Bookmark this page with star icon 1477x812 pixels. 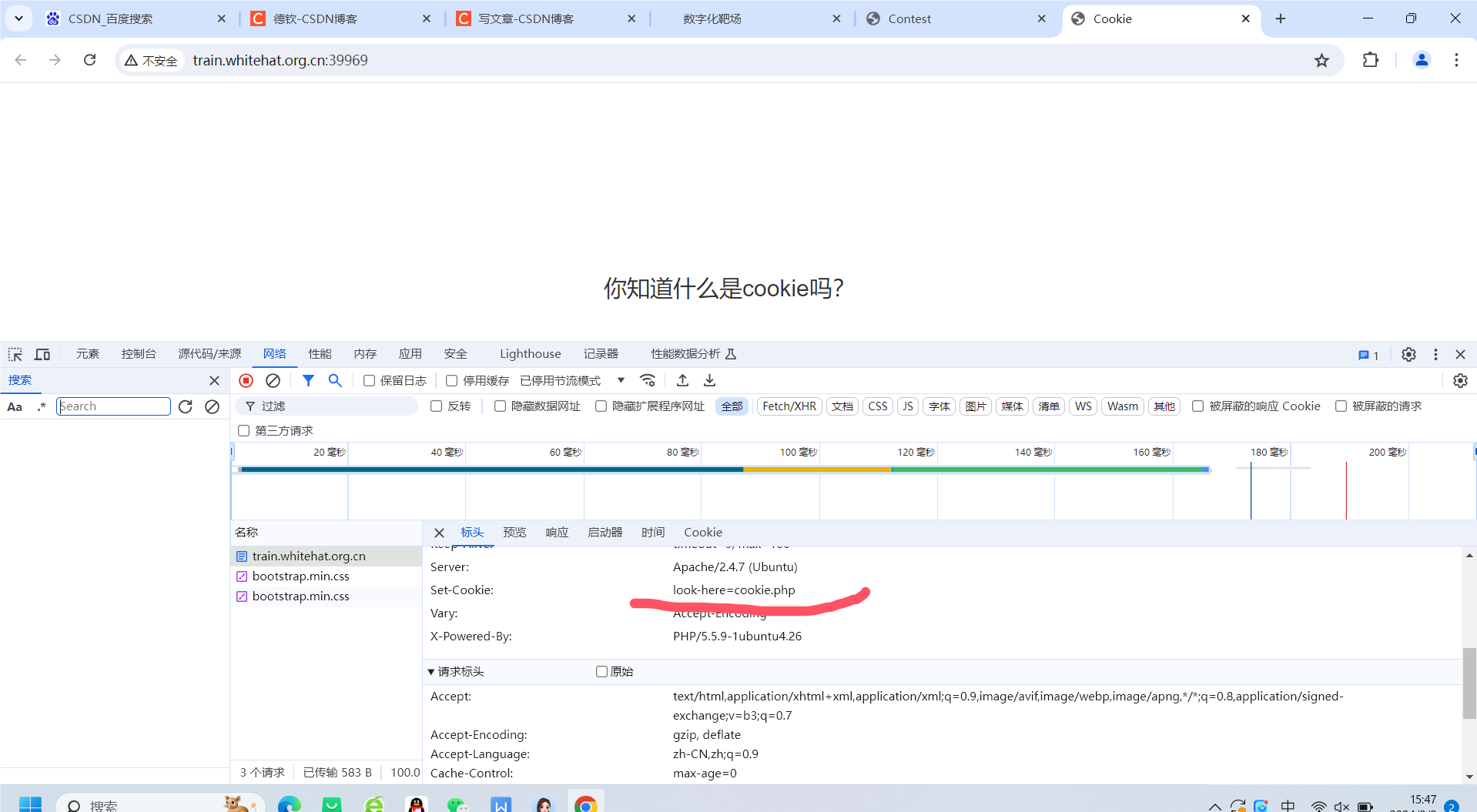[1321, 60]
